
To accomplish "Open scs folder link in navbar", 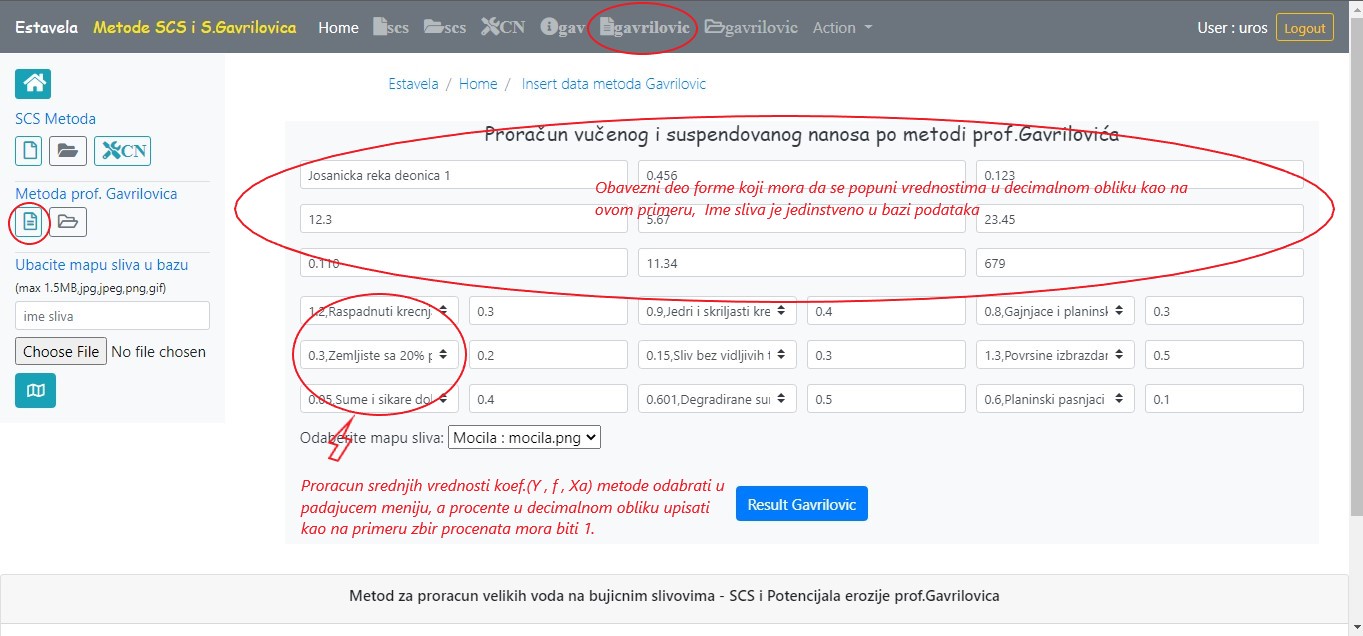I will pyautogui.click(x=445, y=28).
